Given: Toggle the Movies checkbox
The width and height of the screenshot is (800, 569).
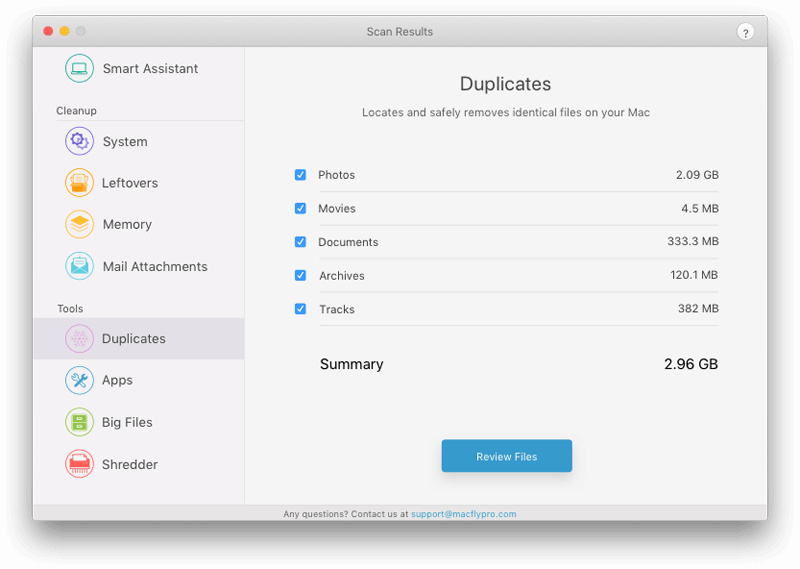Looking at the screenshot, I should [x=300, y=208].
